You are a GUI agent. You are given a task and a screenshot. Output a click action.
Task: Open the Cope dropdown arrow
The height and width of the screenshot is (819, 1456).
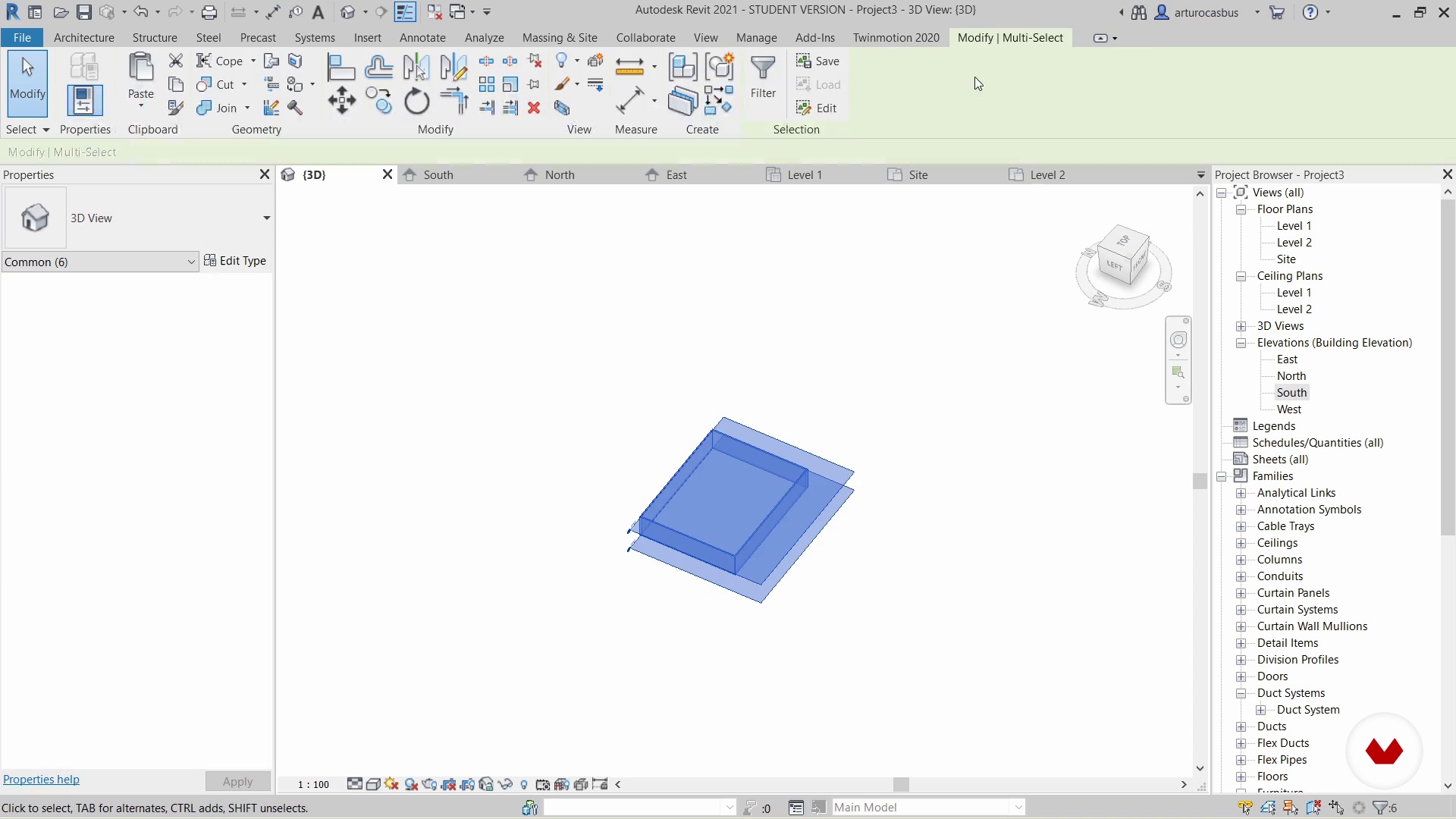pyautogui.click(x=253, y=61)
